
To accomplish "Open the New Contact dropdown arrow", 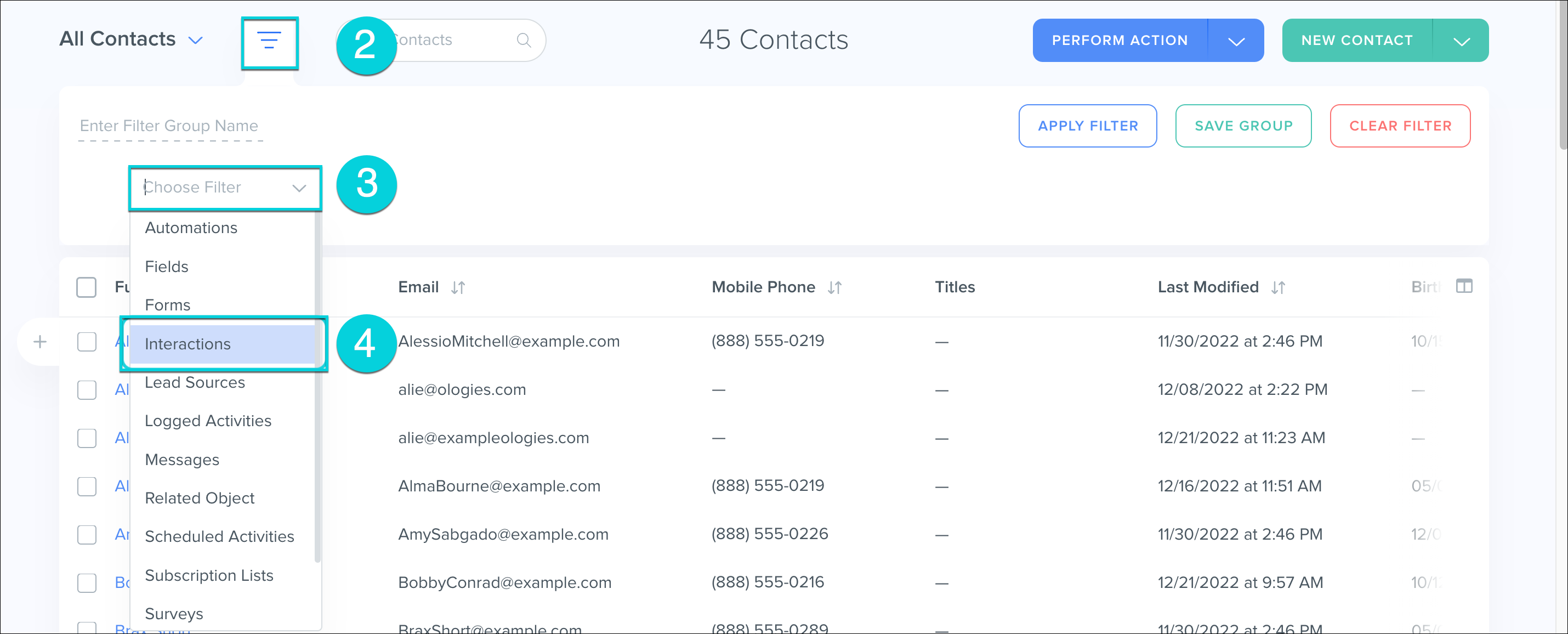I will click(x=1461, y=41).
